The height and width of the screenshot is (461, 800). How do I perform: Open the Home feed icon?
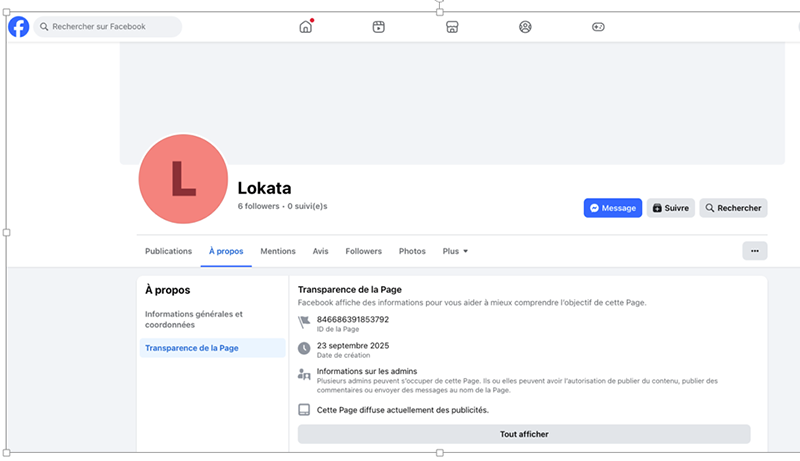pos(306,27)
